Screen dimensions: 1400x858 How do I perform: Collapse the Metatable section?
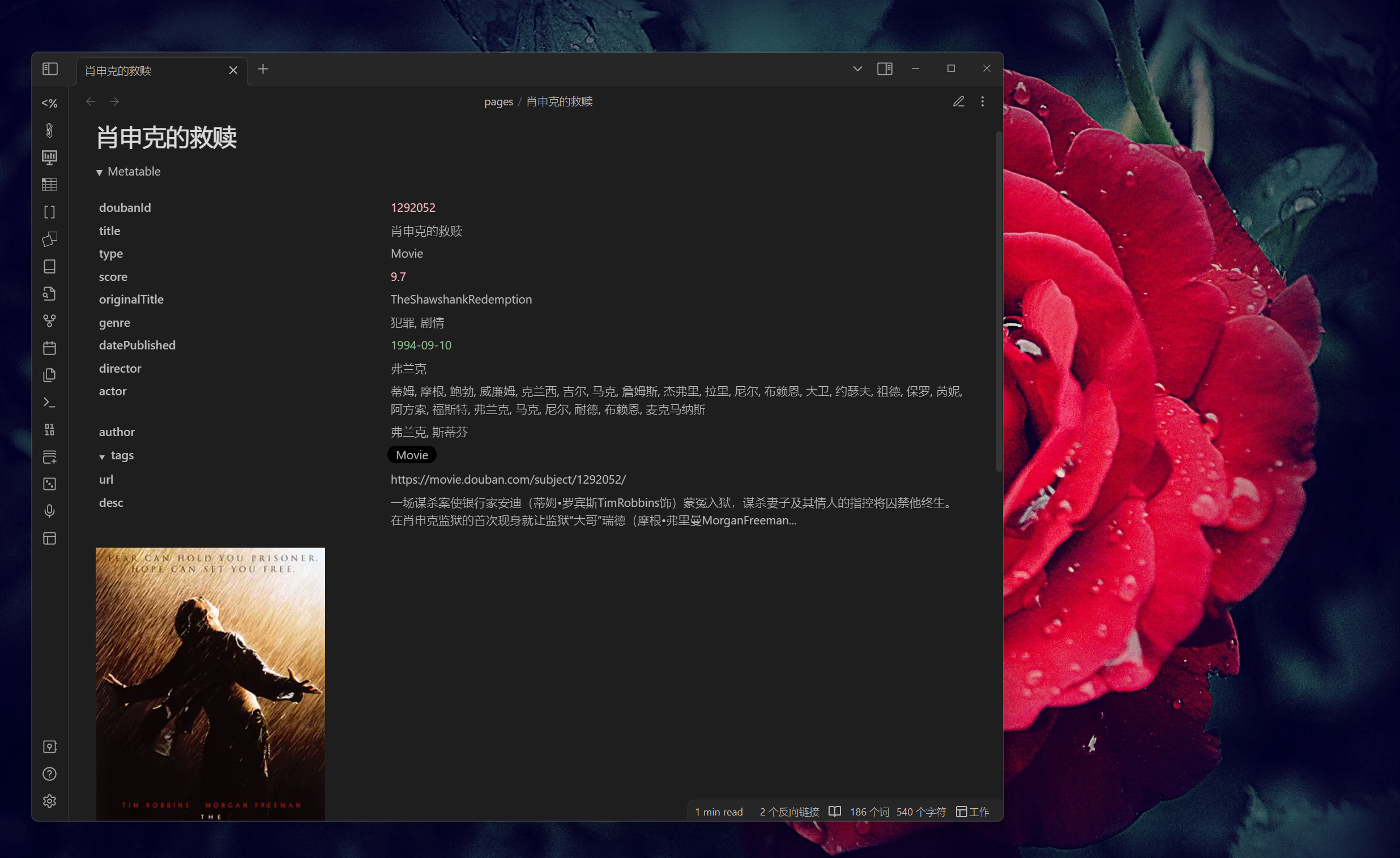[100, 172]
